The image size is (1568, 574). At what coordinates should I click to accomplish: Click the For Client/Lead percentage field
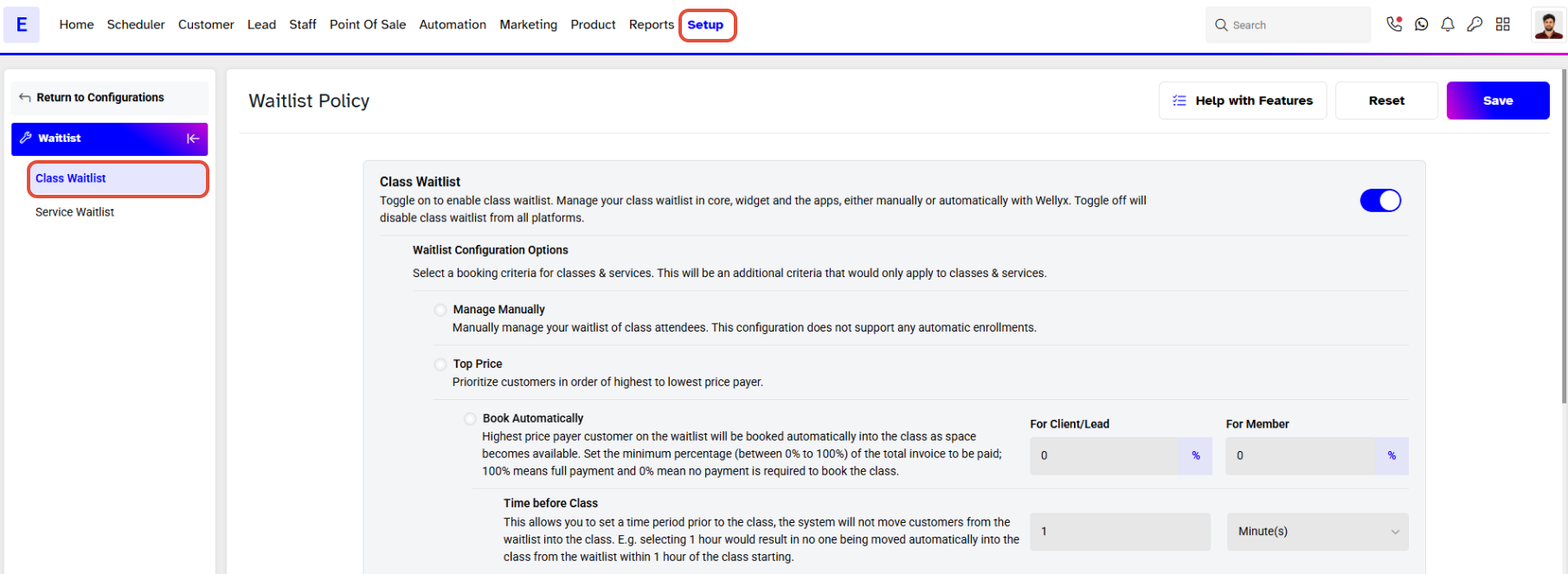point(1104,456)
